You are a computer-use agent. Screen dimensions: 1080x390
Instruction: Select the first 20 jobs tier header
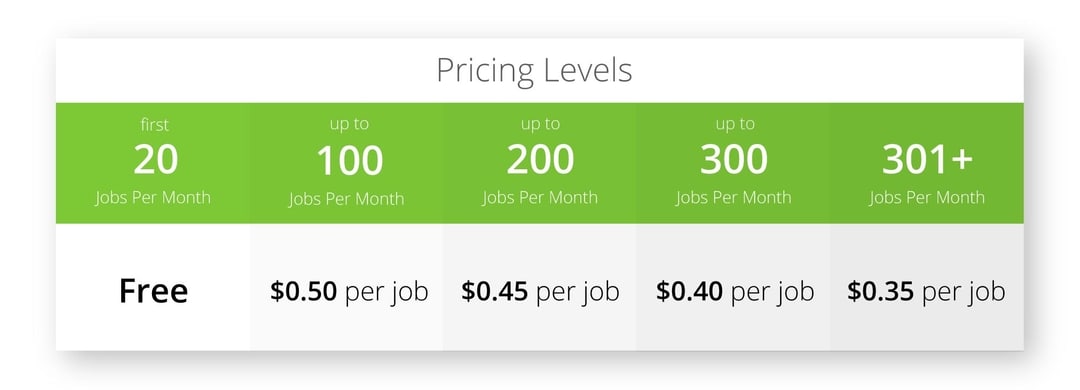(x=153, y=163)
